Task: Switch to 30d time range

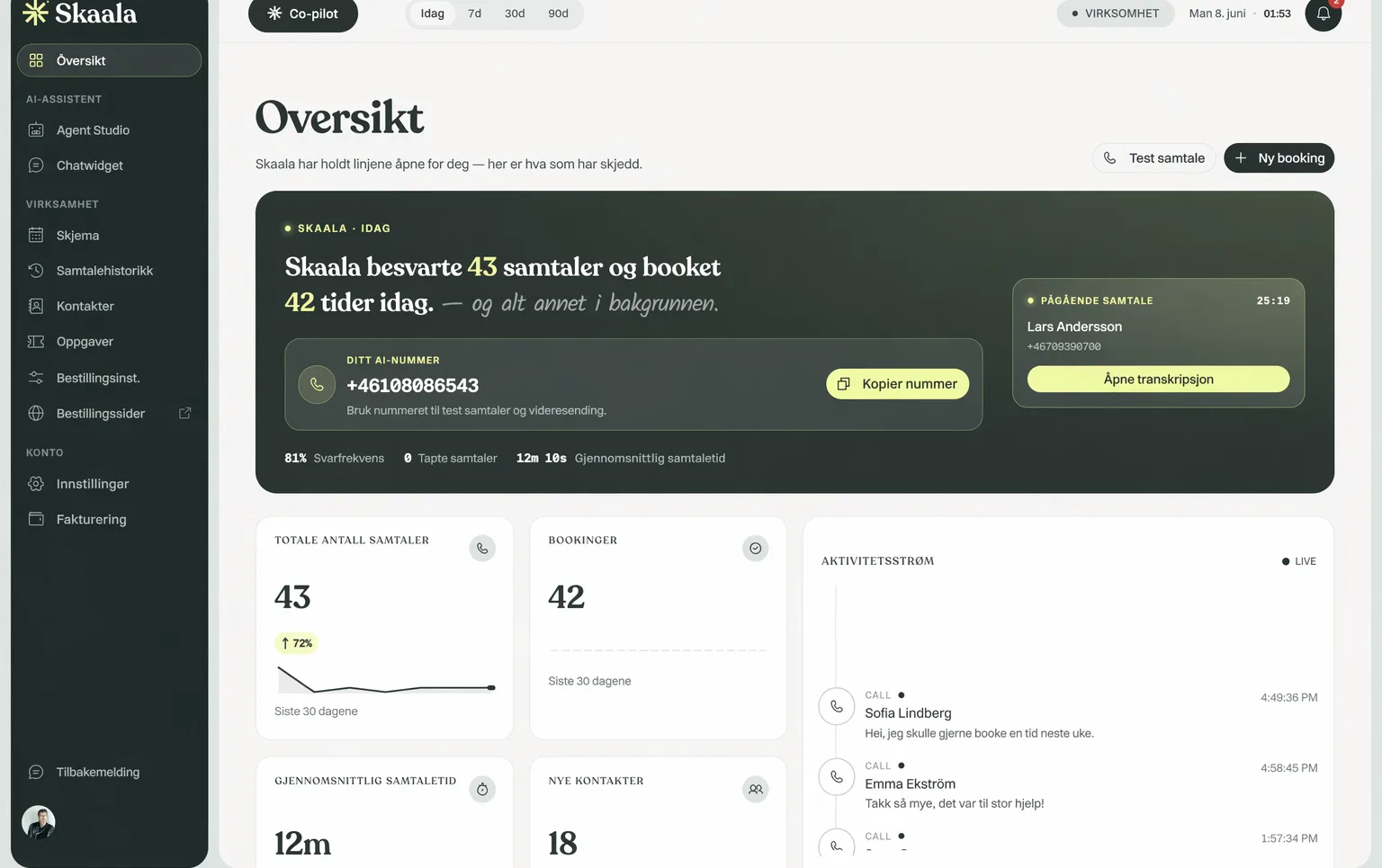Action: coord(515,13)
